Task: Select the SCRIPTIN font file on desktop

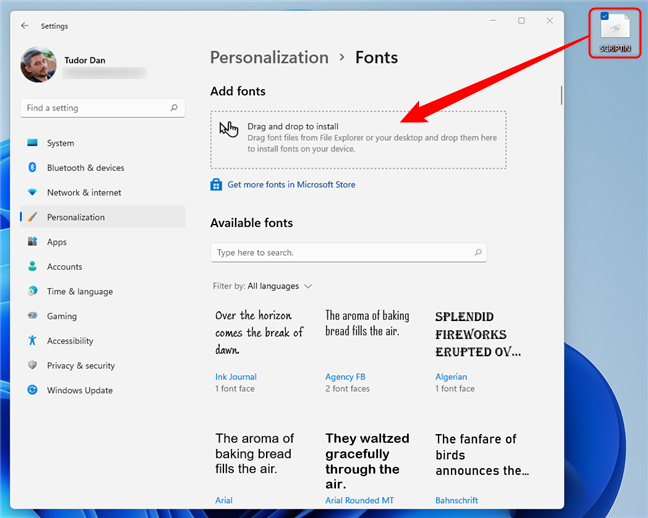Action: (615, 33)
